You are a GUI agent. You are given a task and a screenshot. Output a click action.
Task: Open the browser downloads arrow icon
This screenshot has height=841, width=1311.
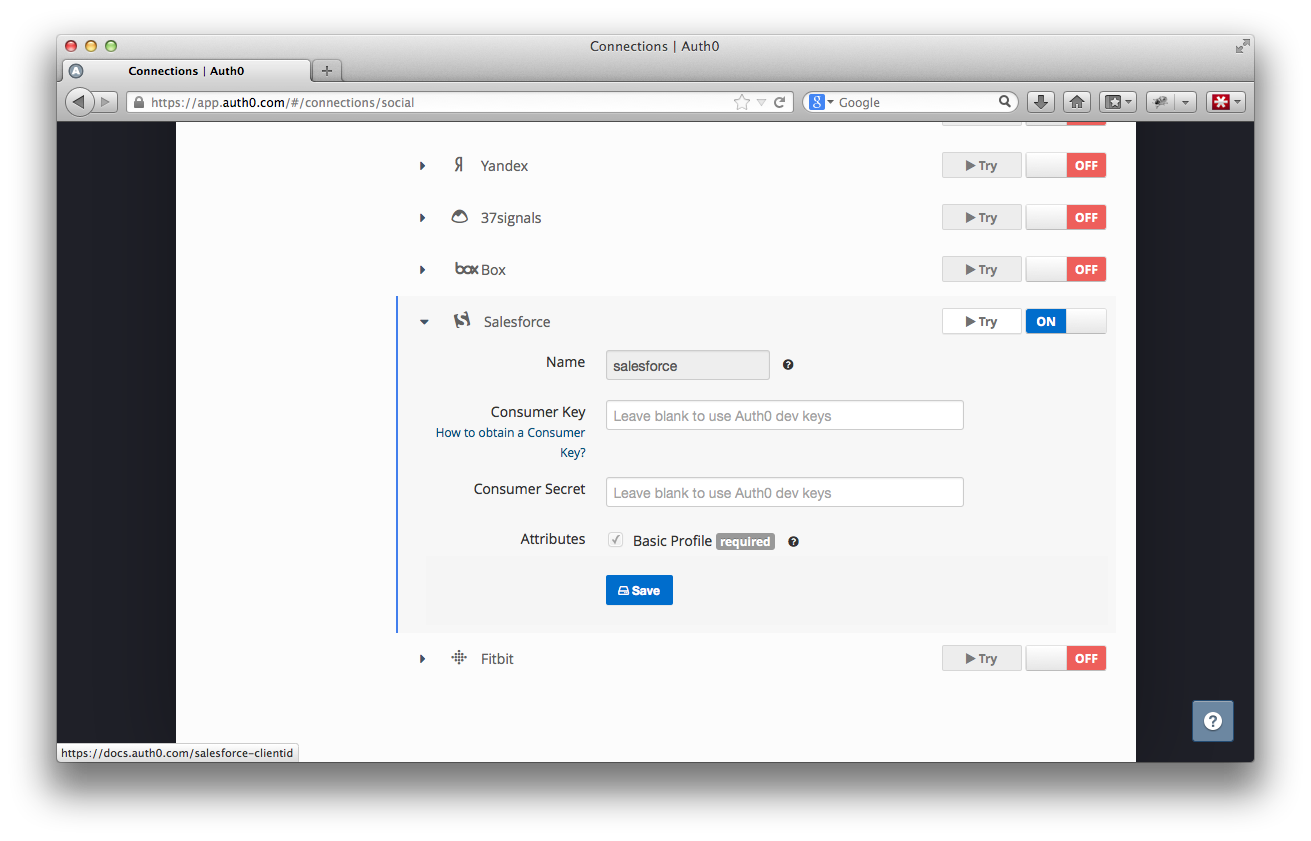[1041, 102]
